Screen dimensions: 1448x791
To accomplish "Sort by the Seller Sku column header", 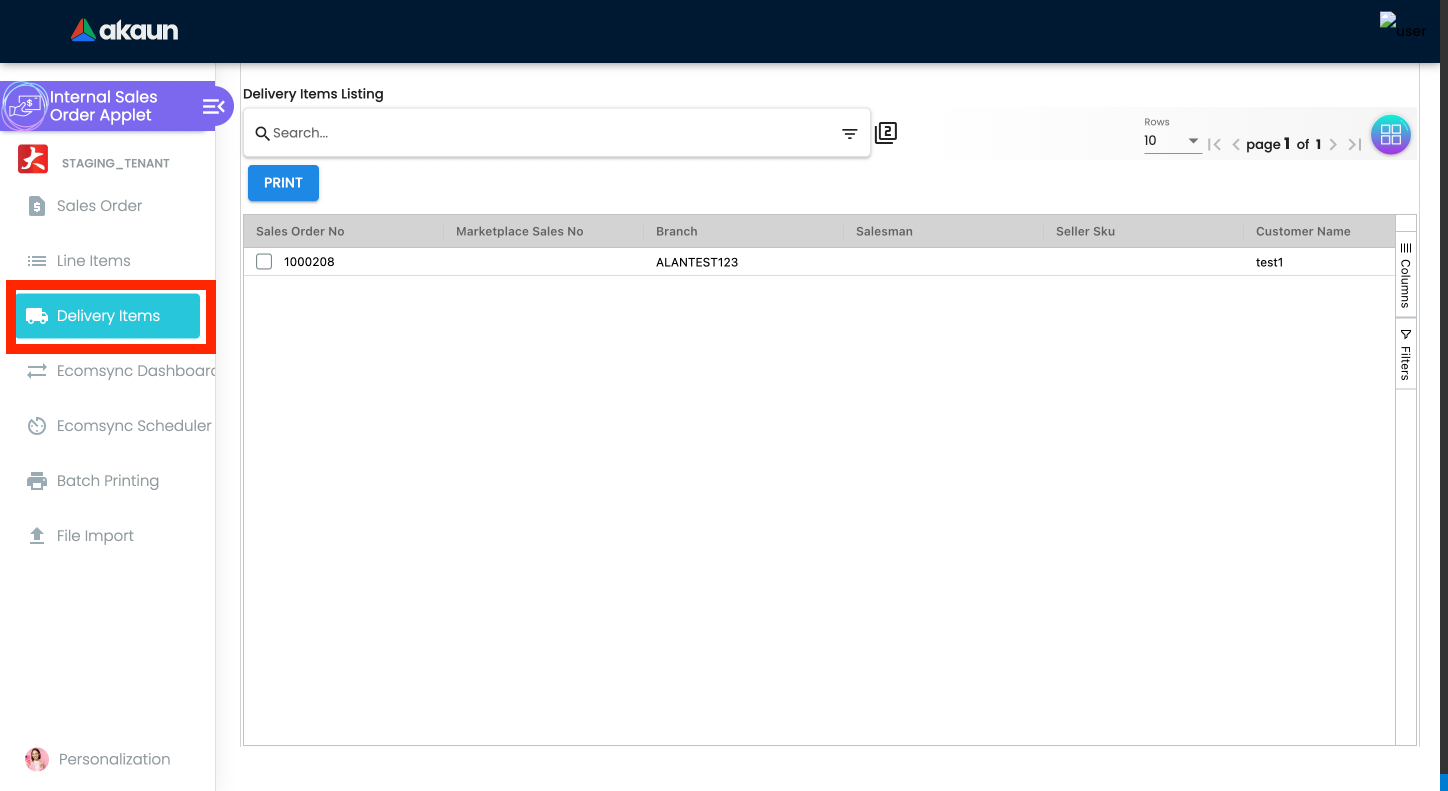I will pos(1085,231).
